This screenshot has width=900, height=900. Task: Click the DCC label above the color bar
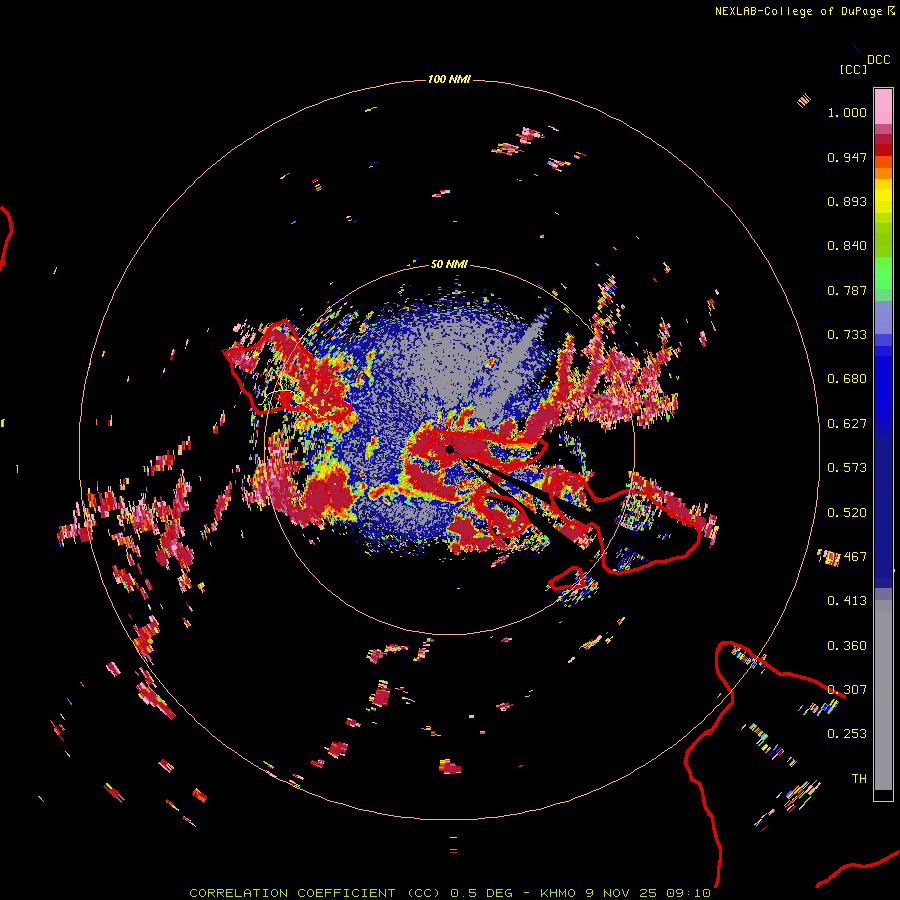coord(879,60)
